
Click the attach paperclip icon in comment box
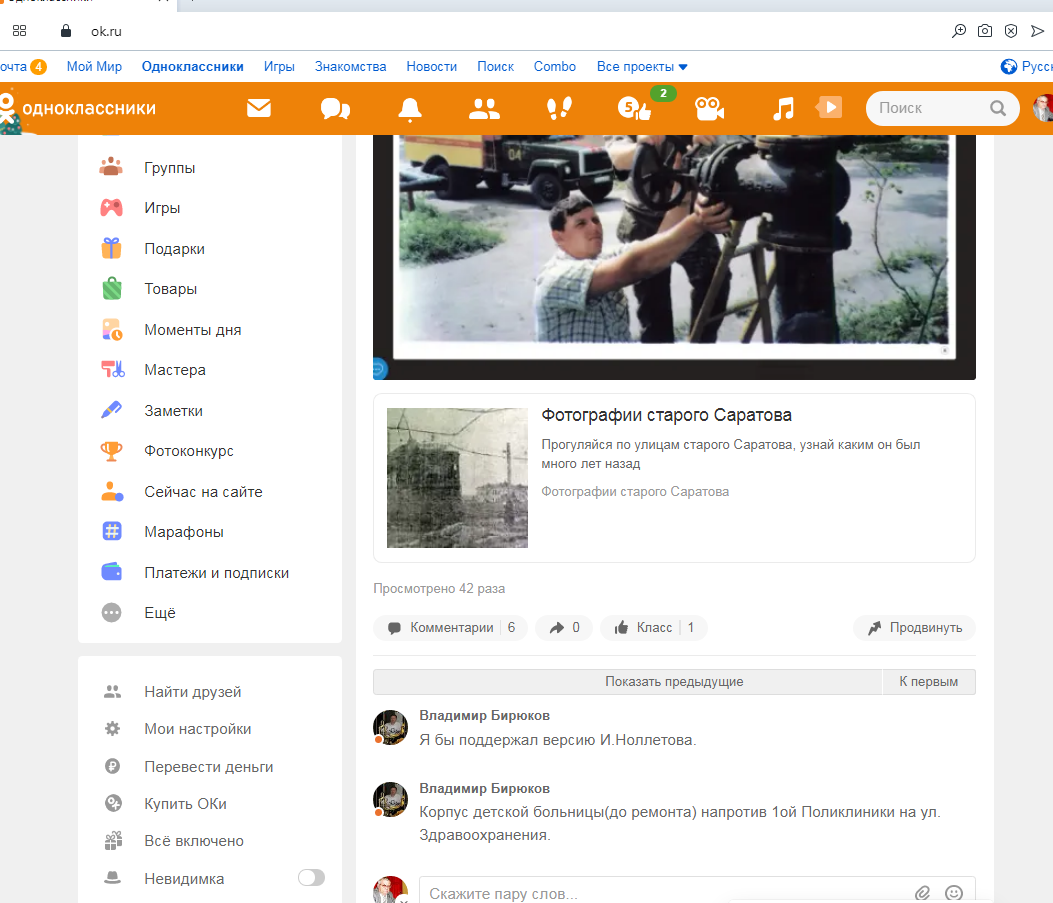pyautogui.click(x=923, y=893)
